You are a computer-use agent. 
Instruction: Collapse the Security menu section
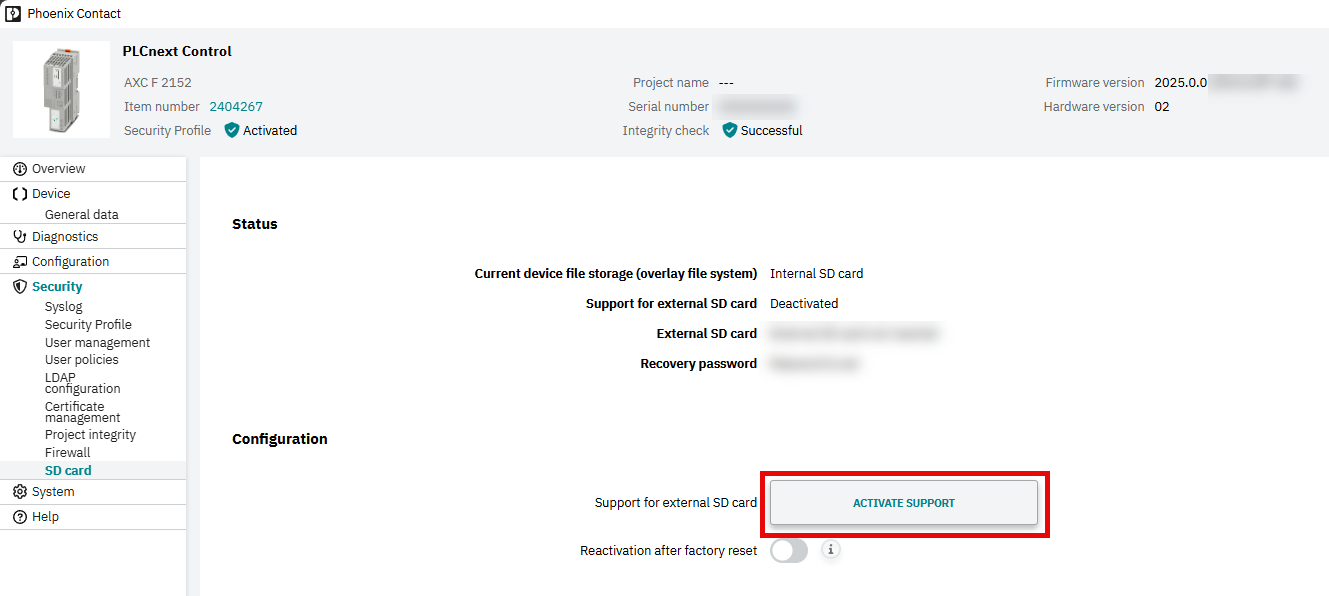point(57,287)
